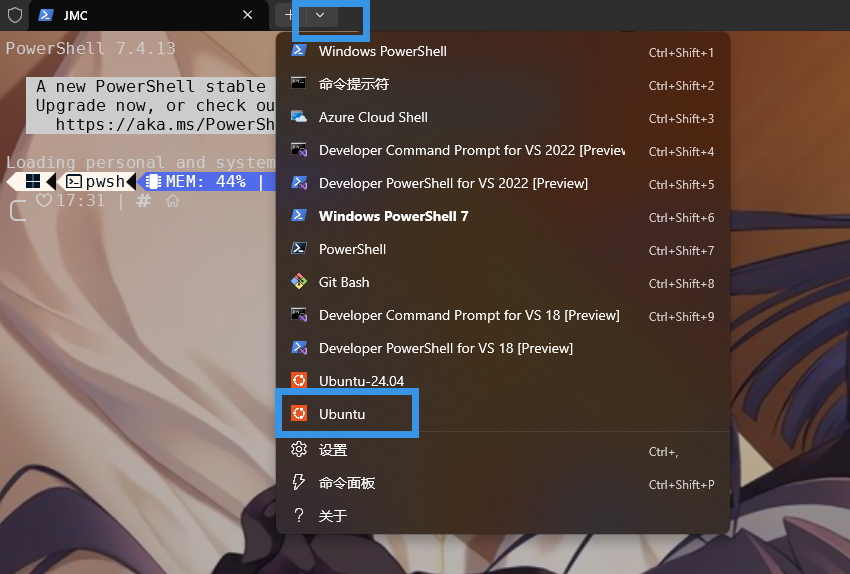Click the Git Bash diamond icon
The image size is (850, 574).
pos(299,281)
